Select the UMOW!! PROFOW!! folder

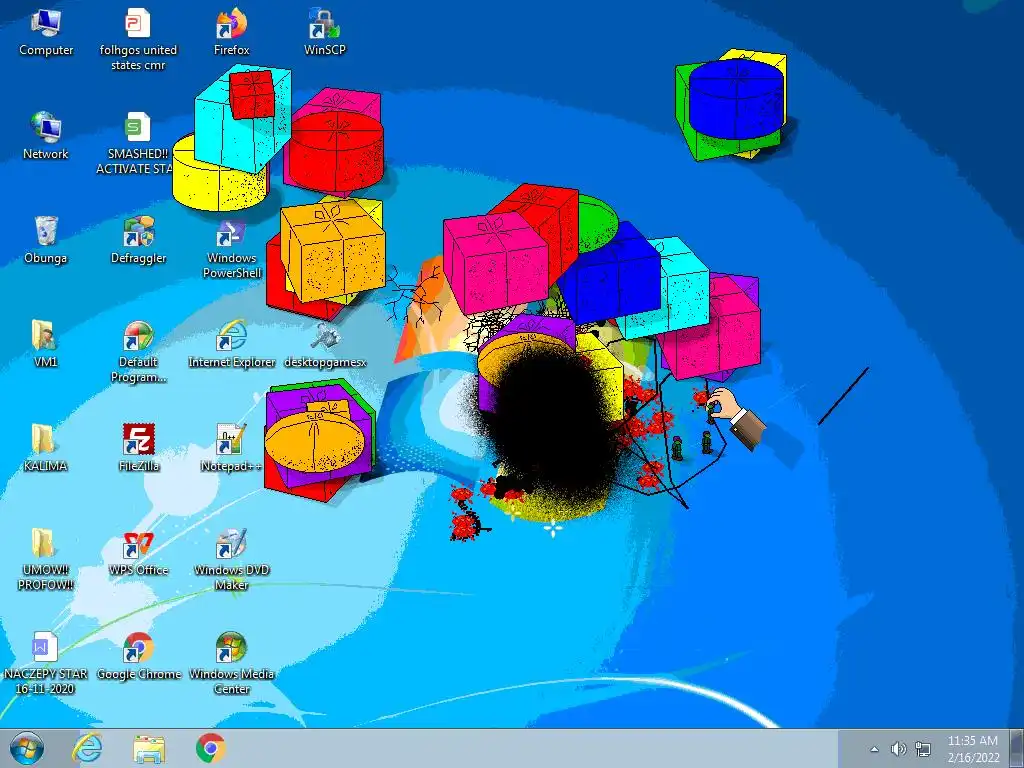(45, 559)
